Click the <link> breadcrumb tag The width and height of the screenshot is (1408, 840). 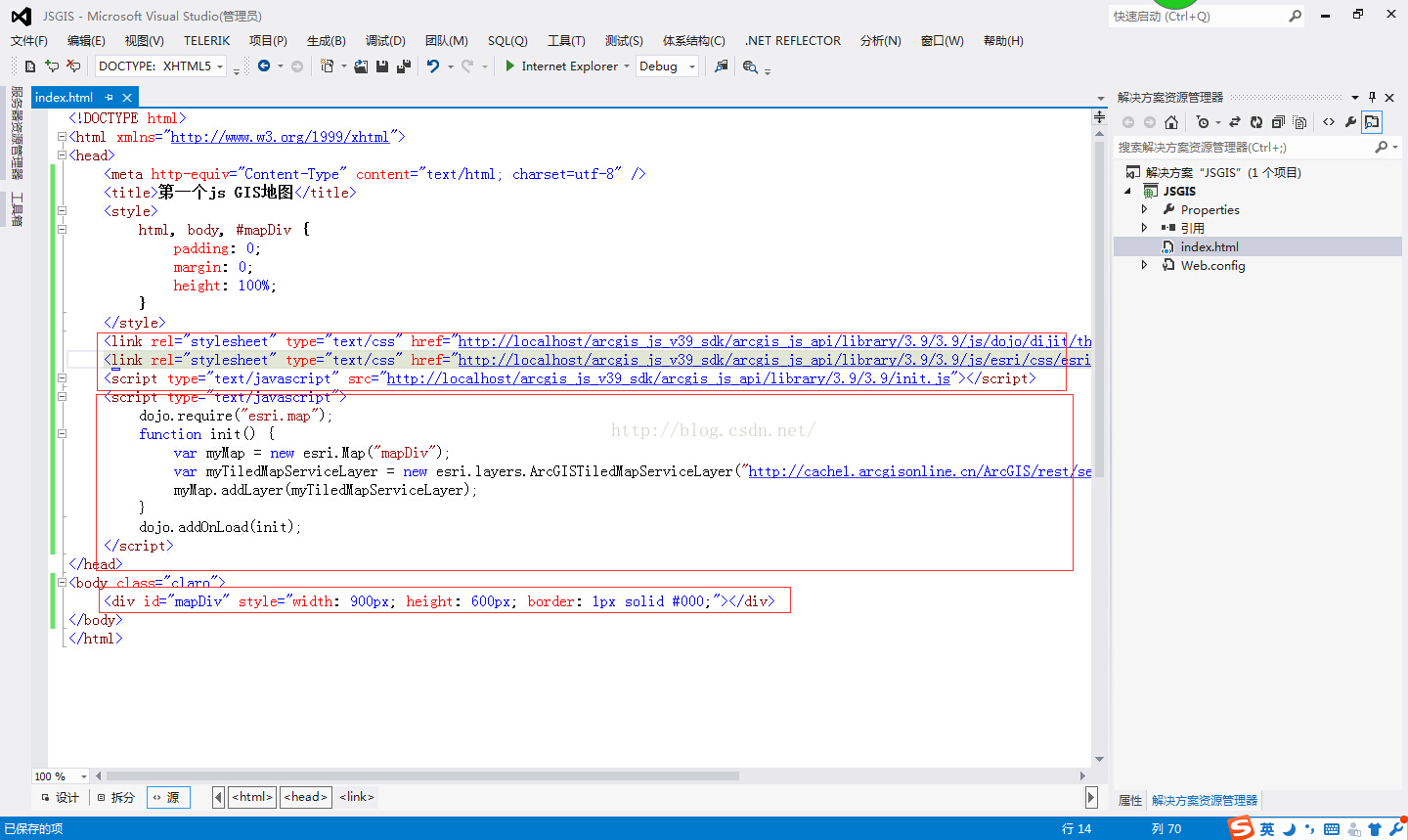click(x=357, y=797)
